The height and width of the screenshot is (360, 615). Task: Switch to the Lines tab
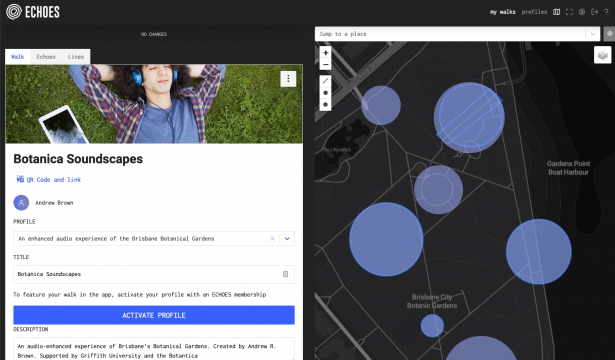coord(76,57)
